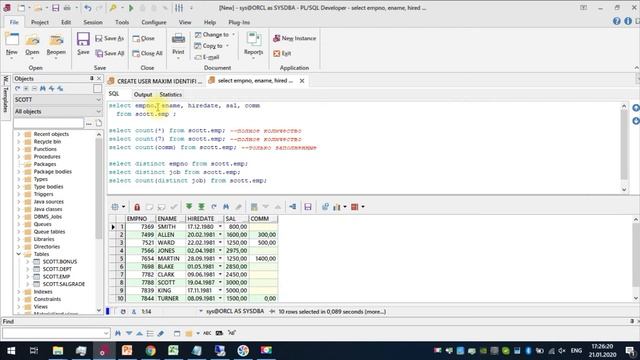
Task: Click the Save As button
Action: [109, 38]
